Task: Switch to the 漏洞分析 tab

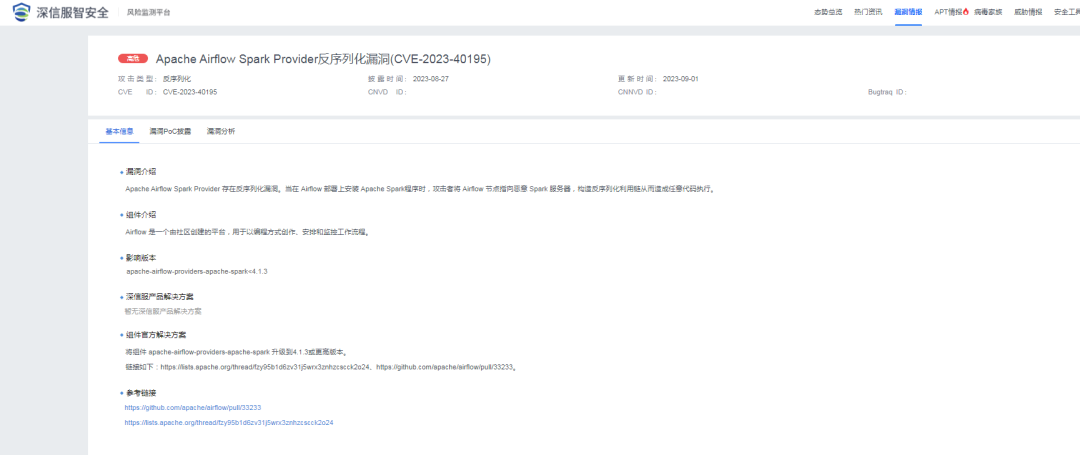Action: (220, 131)
